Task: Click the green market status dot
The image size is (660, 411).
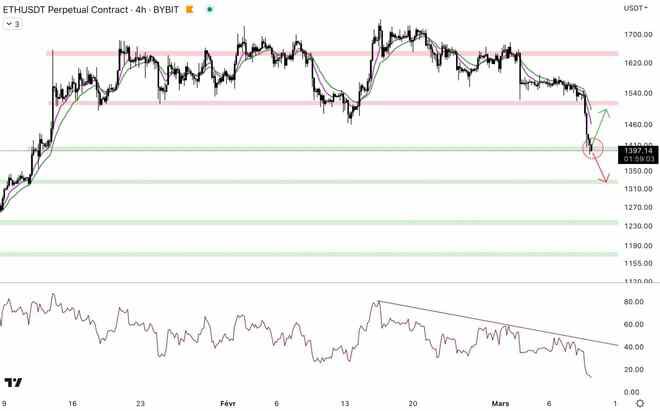Action: point(210,9)
